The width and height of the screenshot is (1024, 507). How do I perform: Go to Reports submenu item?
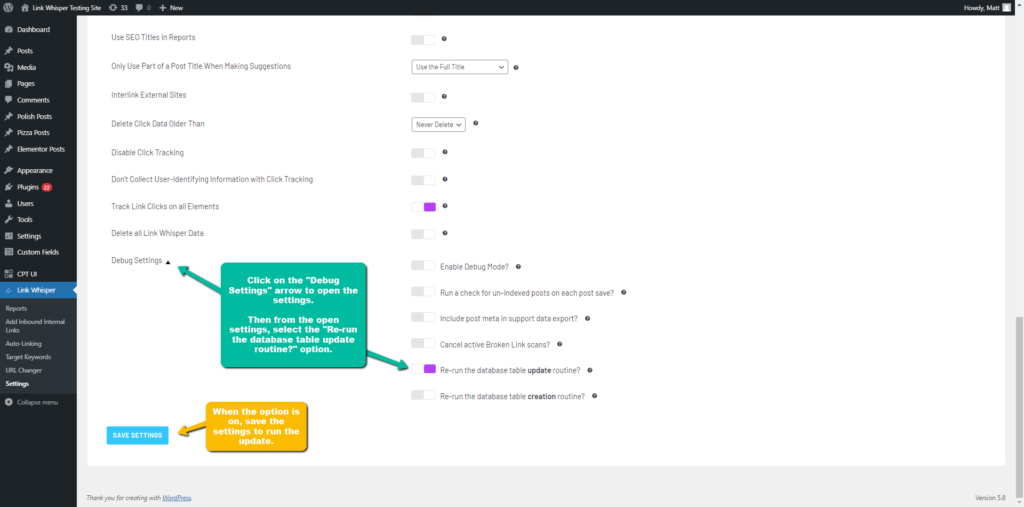[16, 308]
